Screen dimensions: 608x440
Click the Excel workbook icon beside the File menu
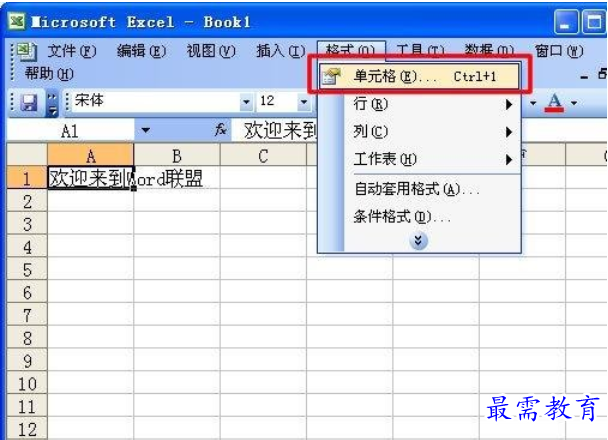tap(26, 52)
